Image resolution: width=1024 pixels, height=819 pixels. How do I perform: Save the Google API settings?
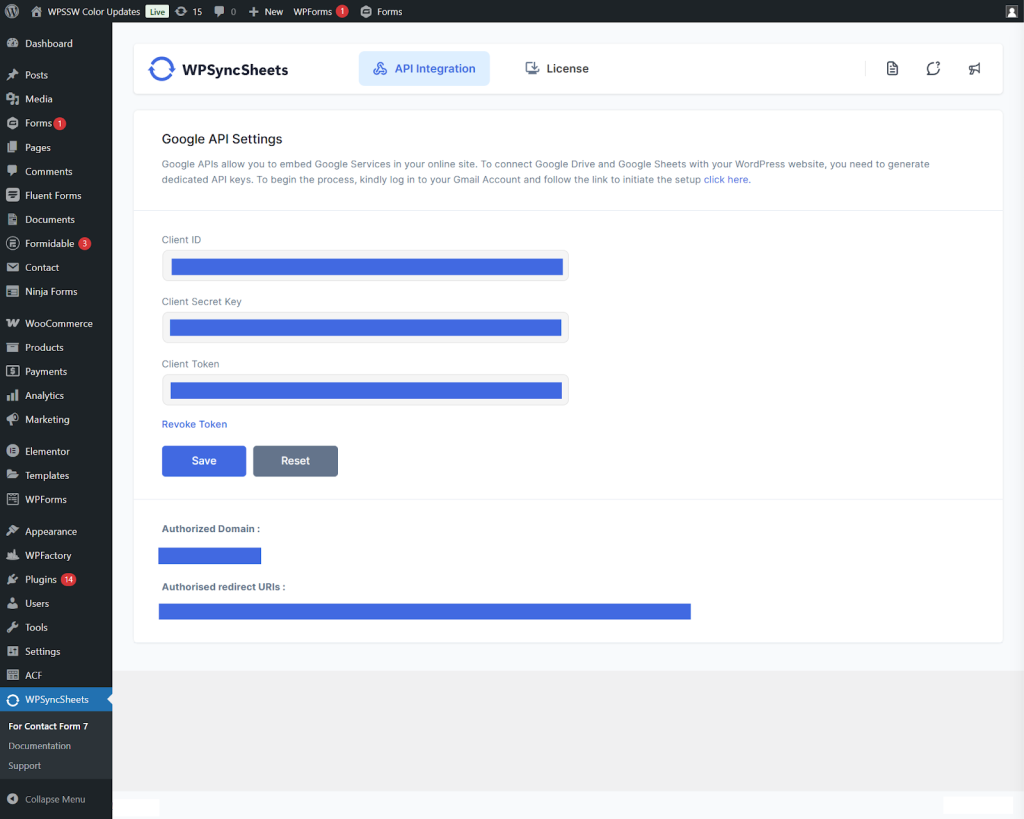point(204,461)
